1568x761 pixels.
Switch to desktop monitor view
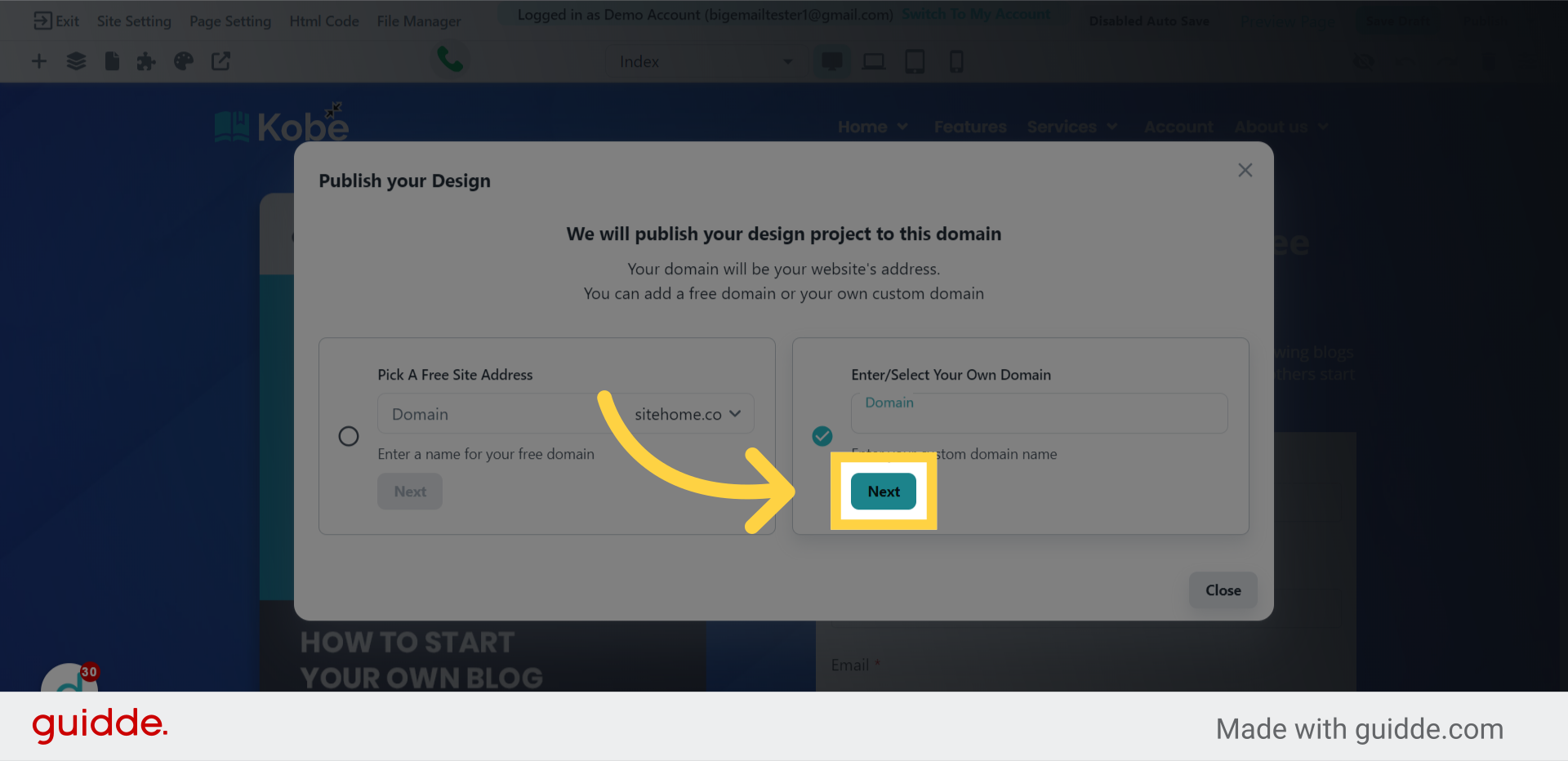tap(832, 61)
